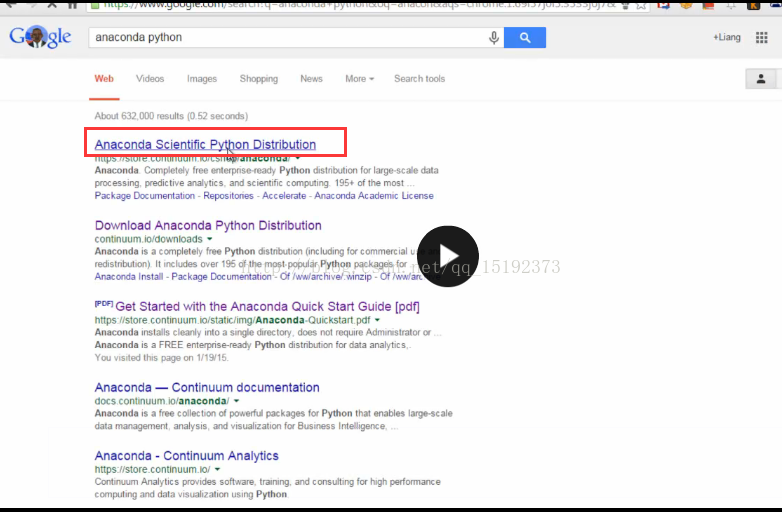Open the Shopping tab

coord(258,79)
